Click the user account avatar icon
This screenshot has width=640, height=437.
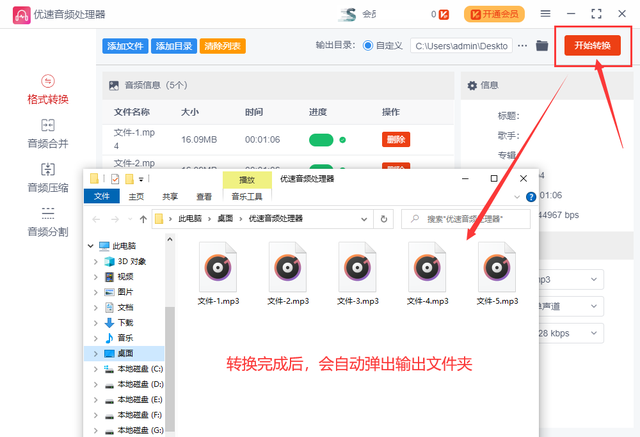click(x=347, y=15)
